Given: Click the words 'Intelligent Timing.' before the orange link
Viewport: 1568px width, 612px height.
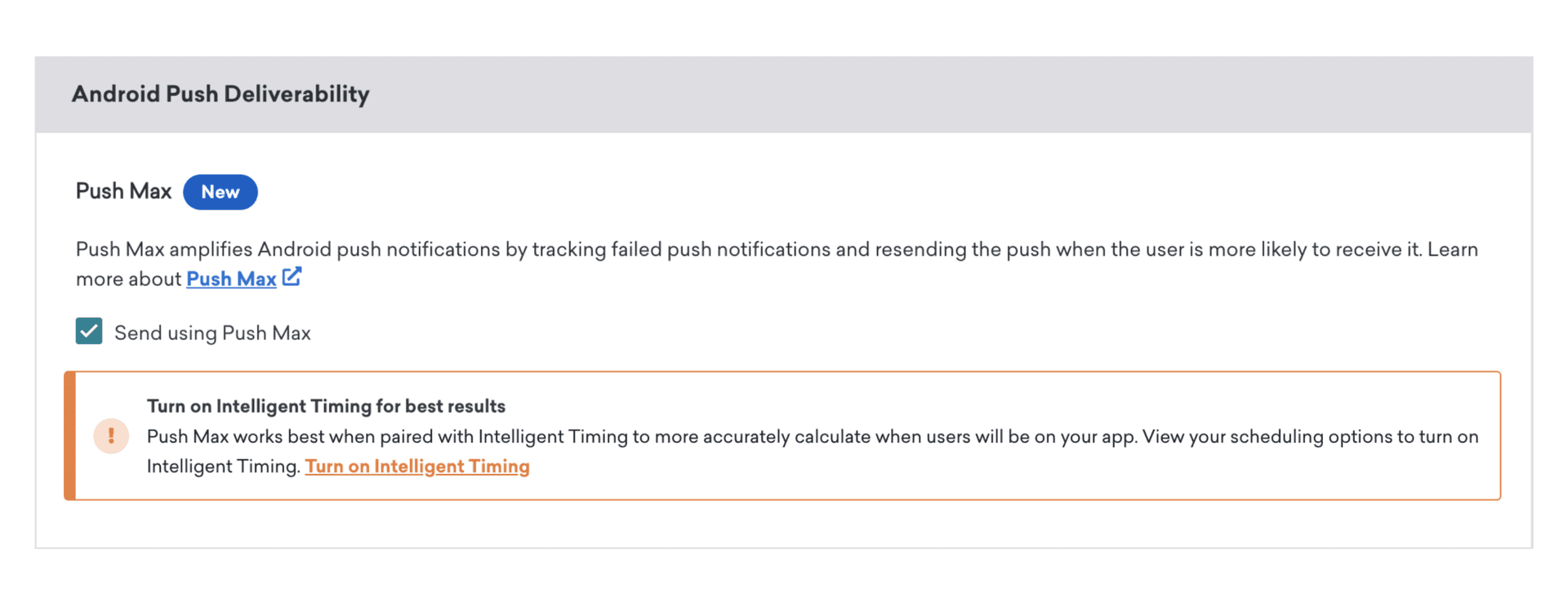Looking at the screenshot, I should point(223,467).
